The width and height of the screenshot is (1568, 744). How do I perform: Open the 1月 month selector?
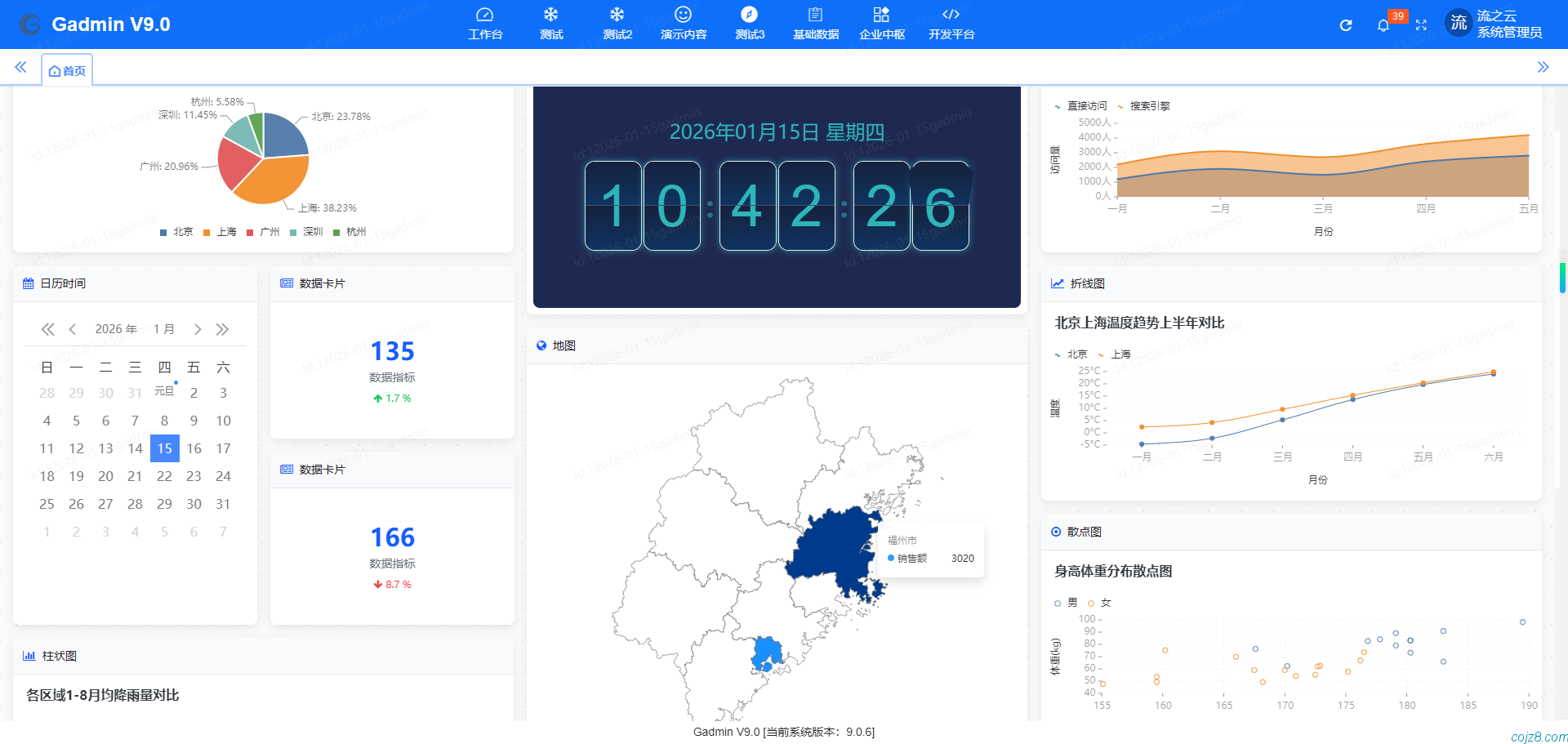tap(164, 329)
